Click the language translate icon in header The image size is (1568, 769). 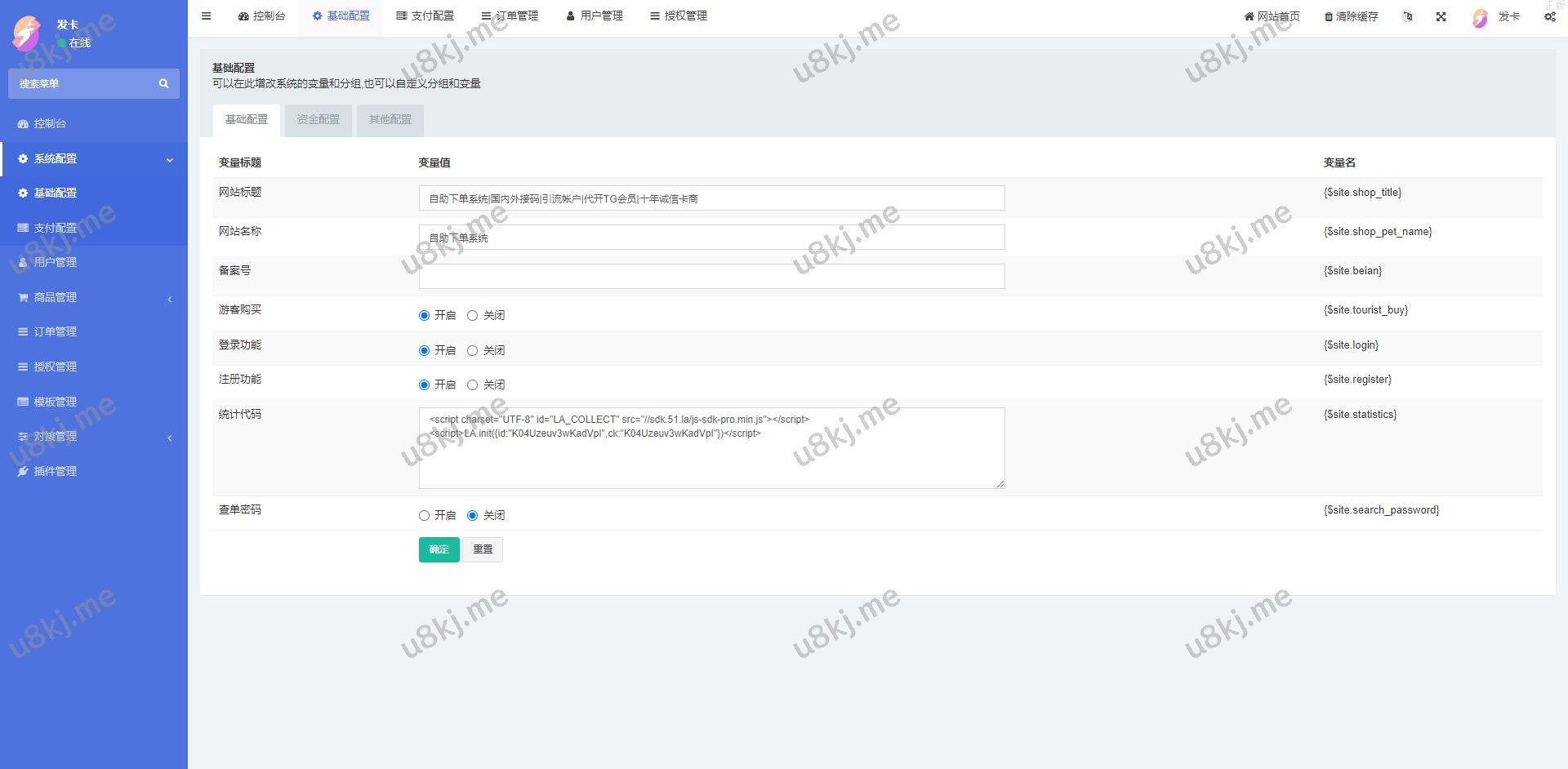tap(1407, 16)
